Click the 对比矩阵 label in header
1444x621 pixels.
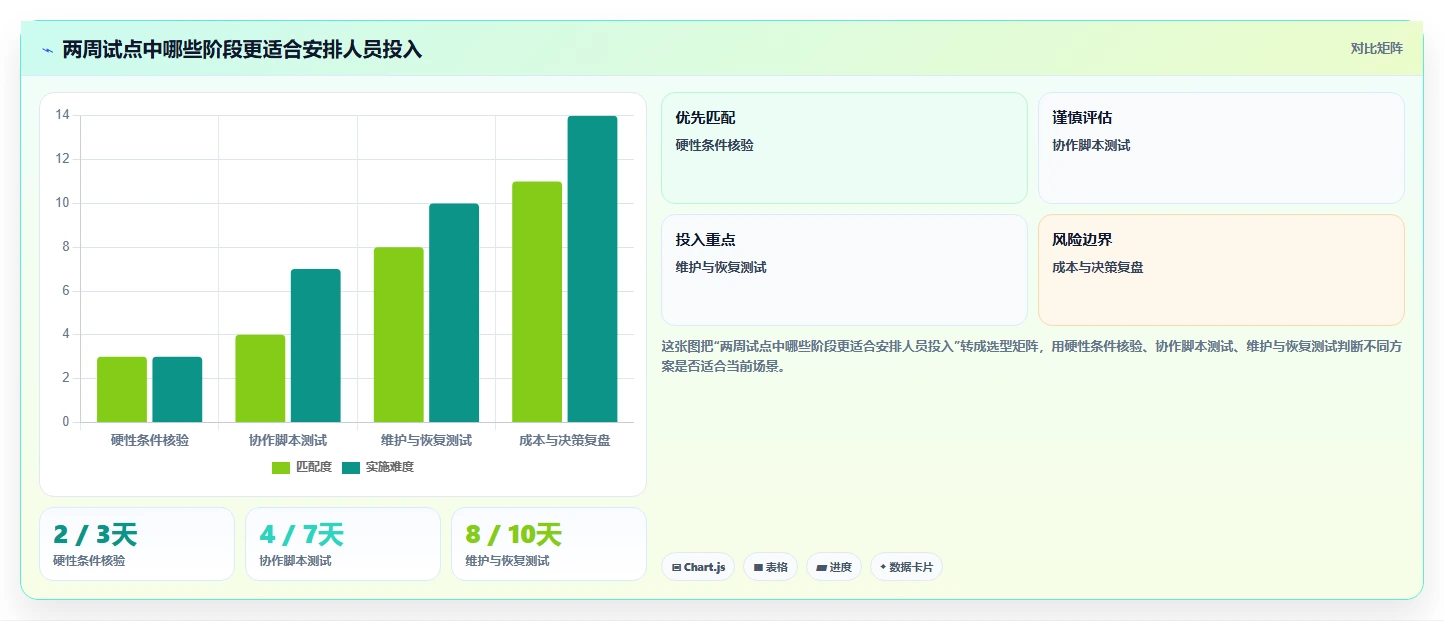click(x=1377, y=49)
